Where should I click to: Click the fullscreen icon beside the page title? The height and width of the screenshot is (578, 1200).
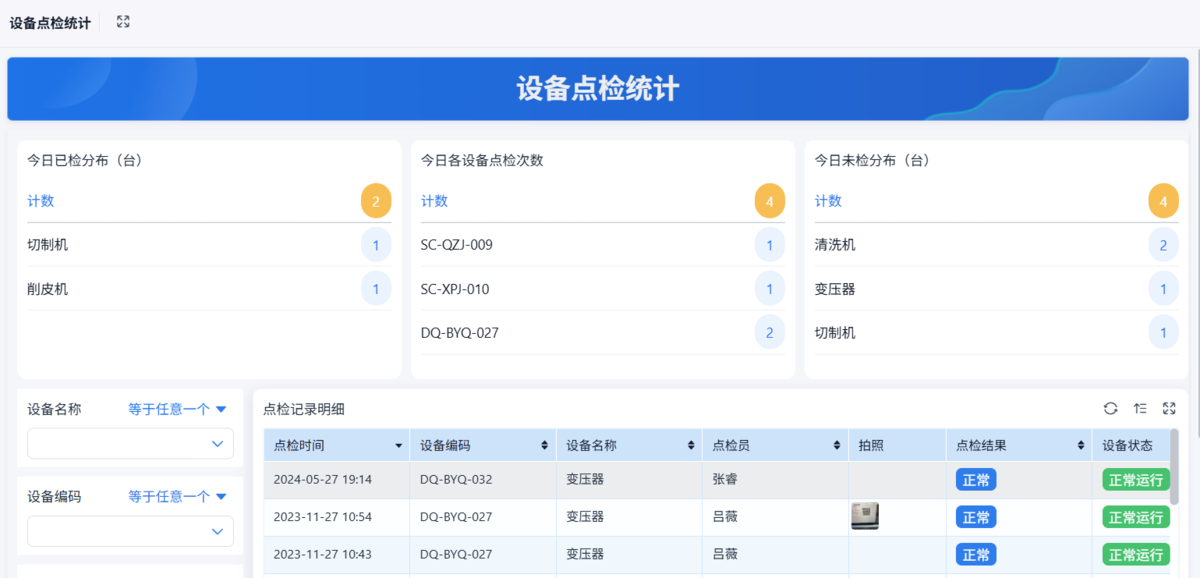coord(123,22)
